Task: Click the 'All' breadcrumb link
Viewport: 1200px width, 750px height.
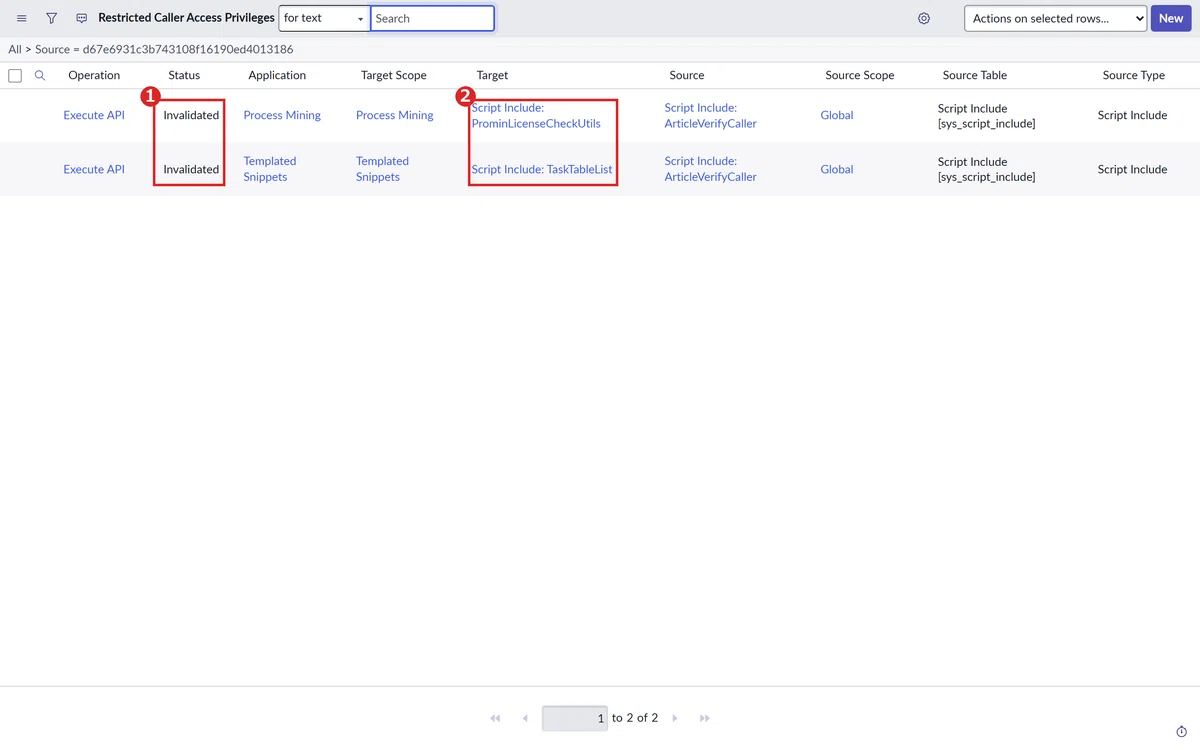Action: (15, 49)
